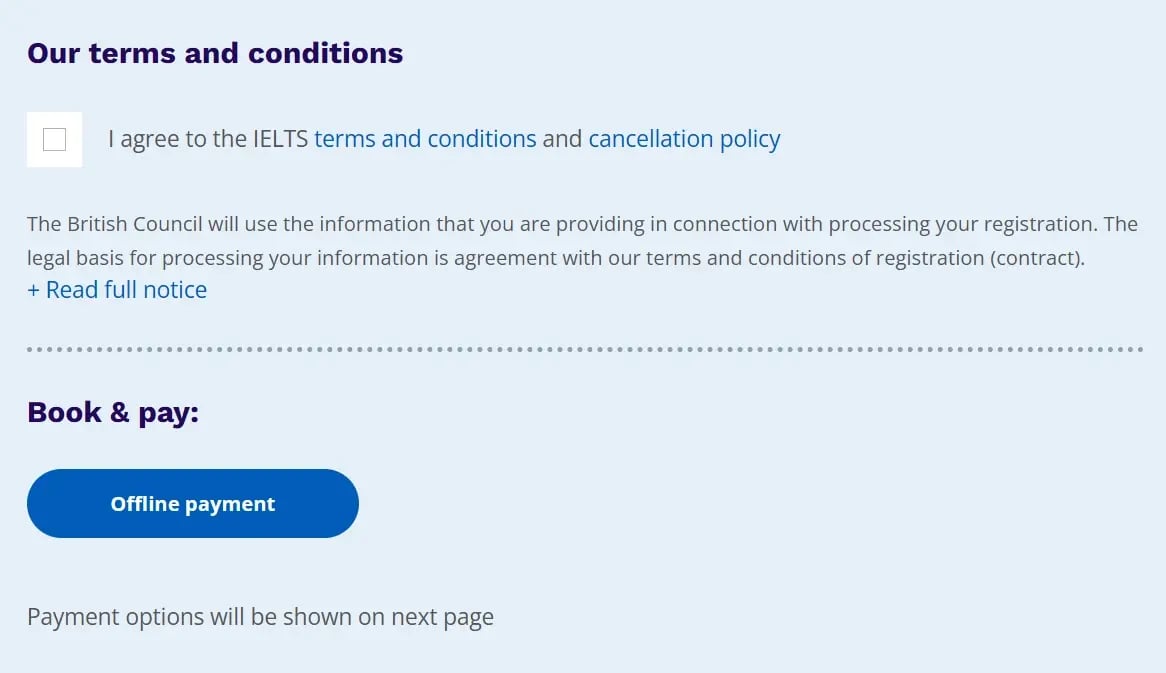The height and width of the screenshot is (673, 1166).
Task: Click the Offline payment button
Action: (193, 503)
